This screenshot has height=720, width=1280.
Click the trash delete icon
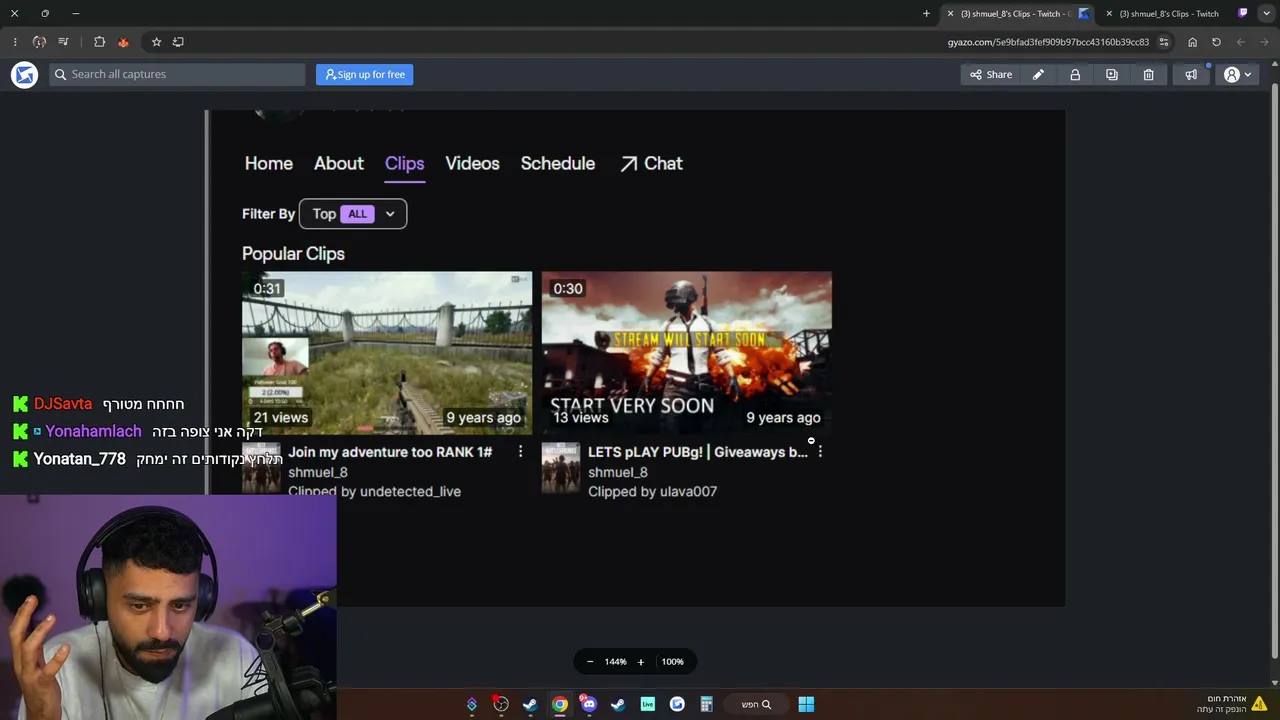click(1149, 75)
